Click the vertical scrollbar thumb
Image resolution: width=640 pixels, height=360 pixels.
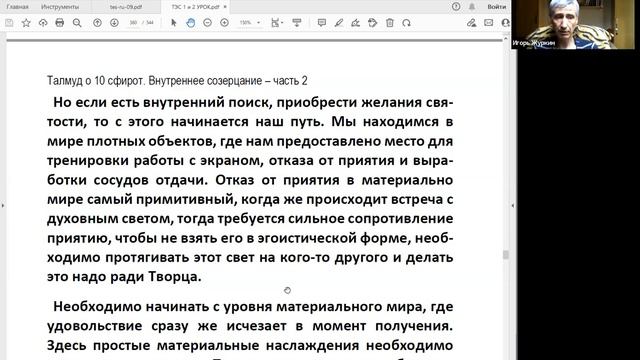point(506,254)
